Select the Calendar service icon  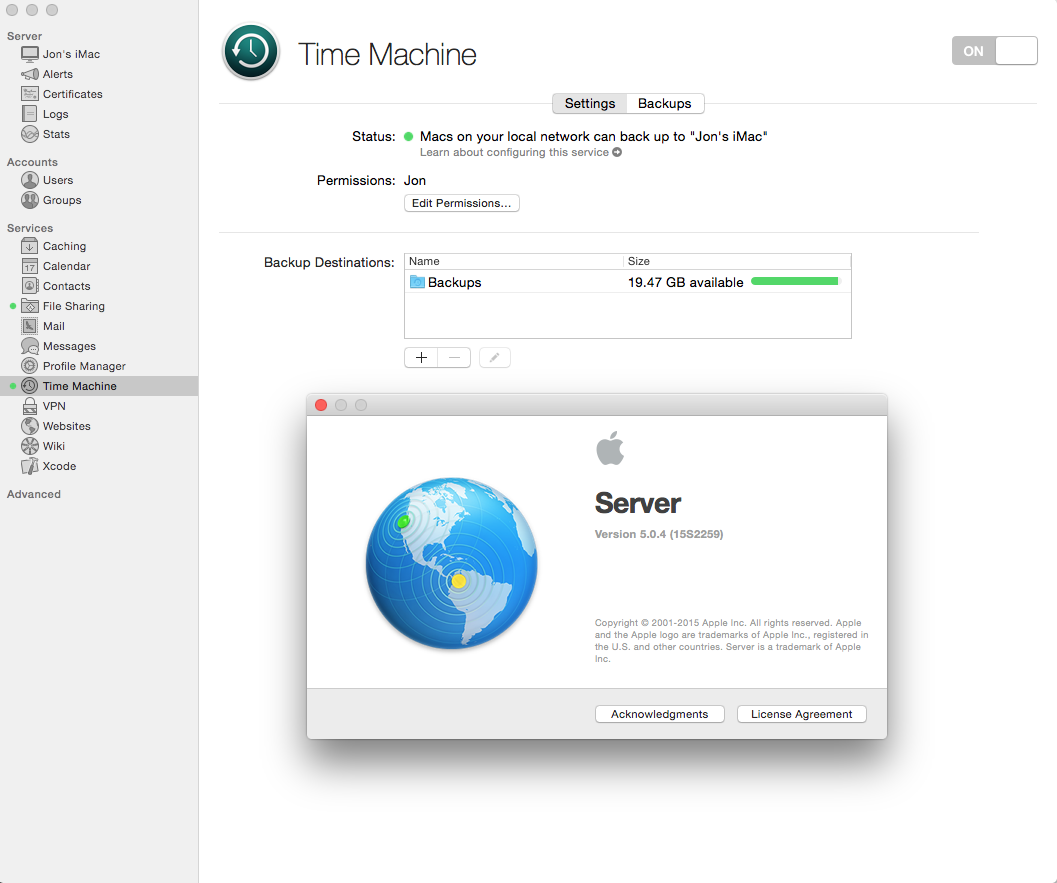pos(30,266)
